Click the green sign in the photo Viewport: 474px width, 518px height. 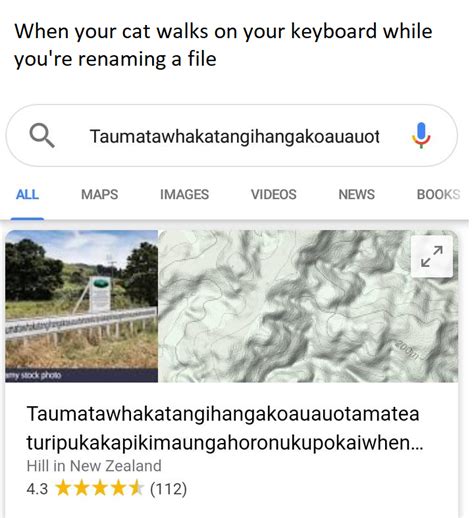click(100, 284)
